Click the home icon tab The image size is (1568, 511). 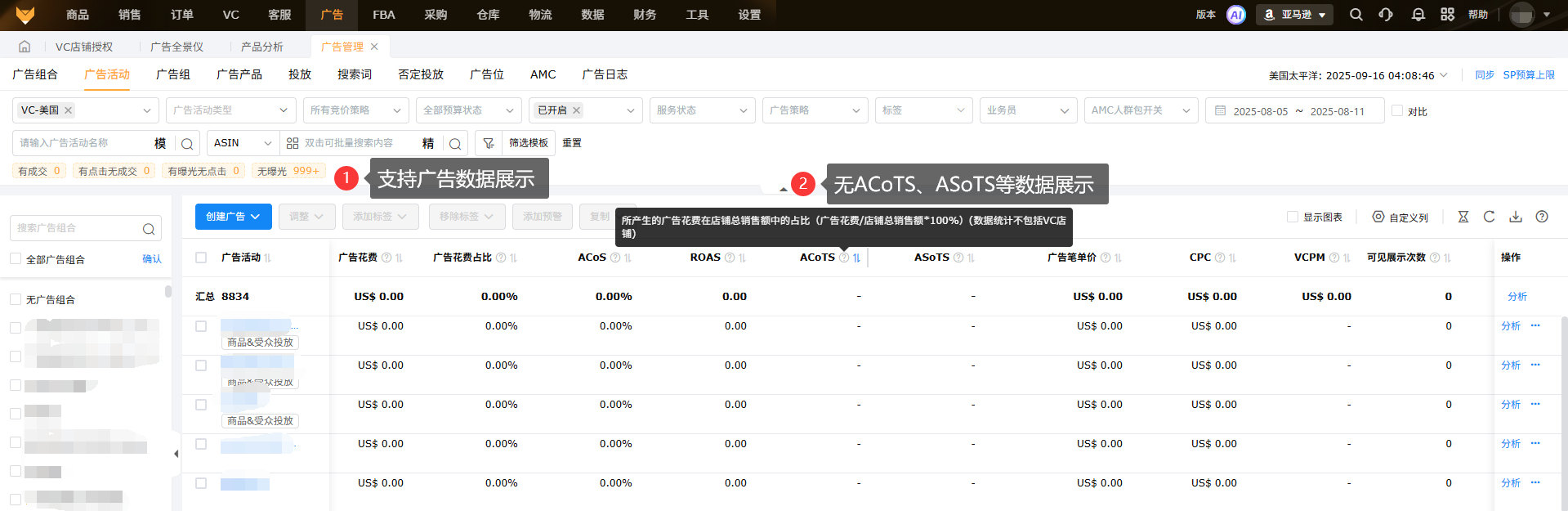25,47
